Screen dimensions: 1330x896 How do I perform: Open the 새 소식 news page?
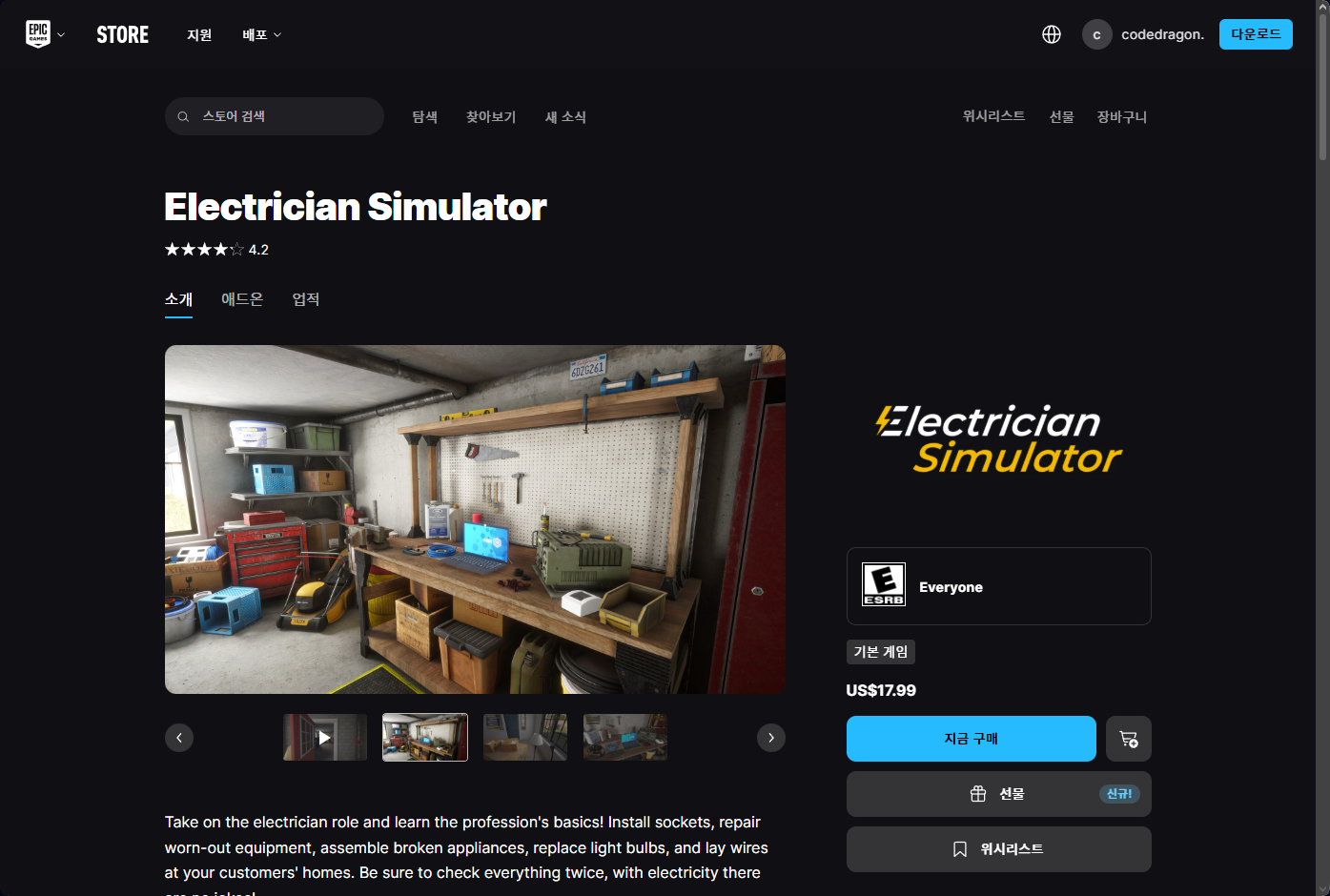coord(565,116)
